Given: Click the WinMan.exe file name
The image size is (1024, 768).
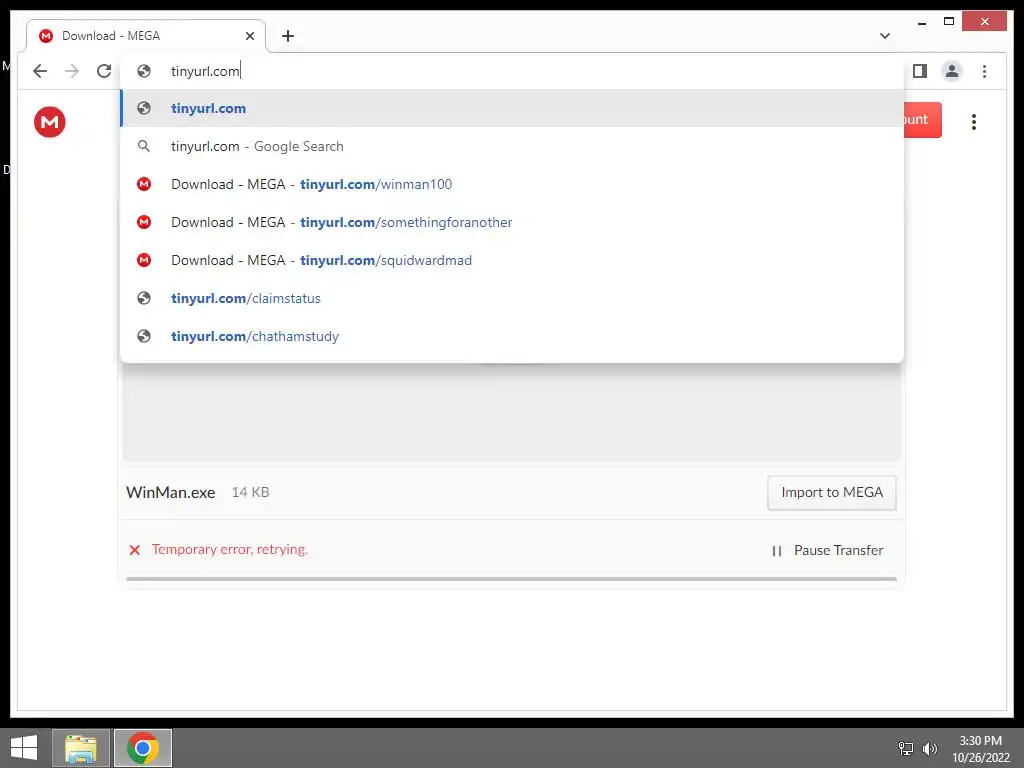Looking at the screenshot, I should (x=170, y=492).
